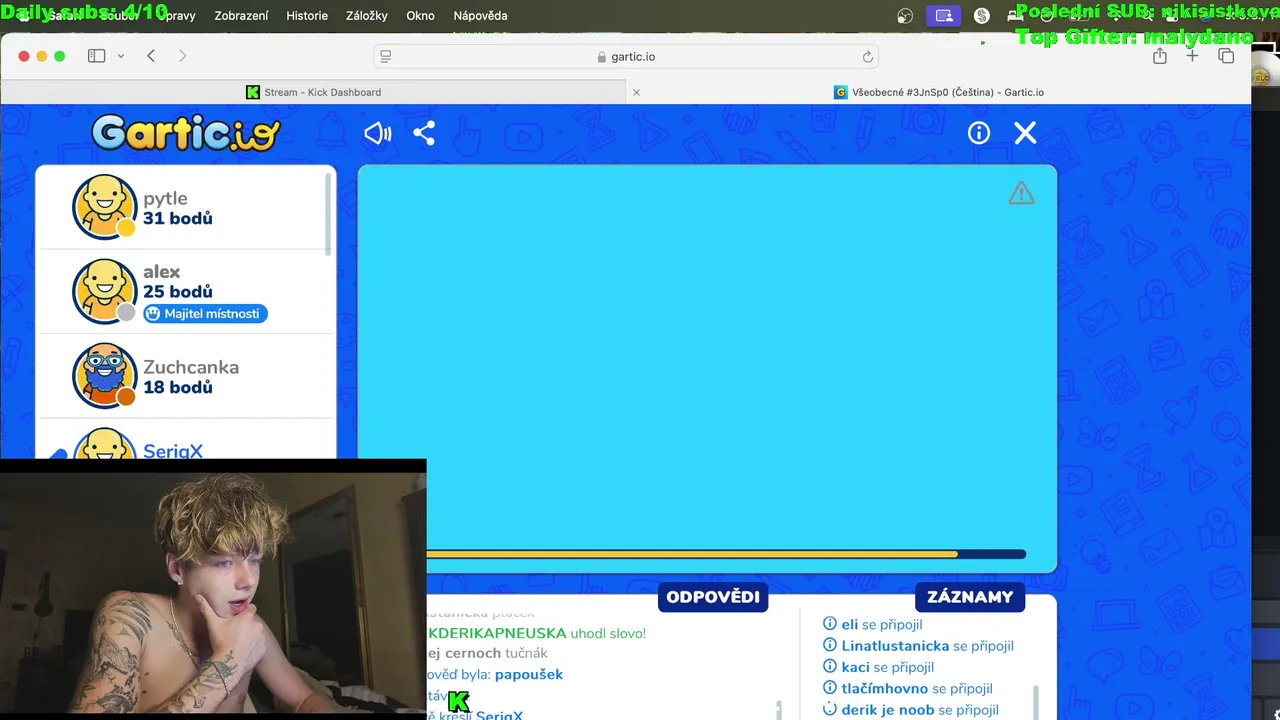This screenshot has width=1280, height=720.
Task: Click the Shazam icon in menu bar
Action: pos(982,16)
